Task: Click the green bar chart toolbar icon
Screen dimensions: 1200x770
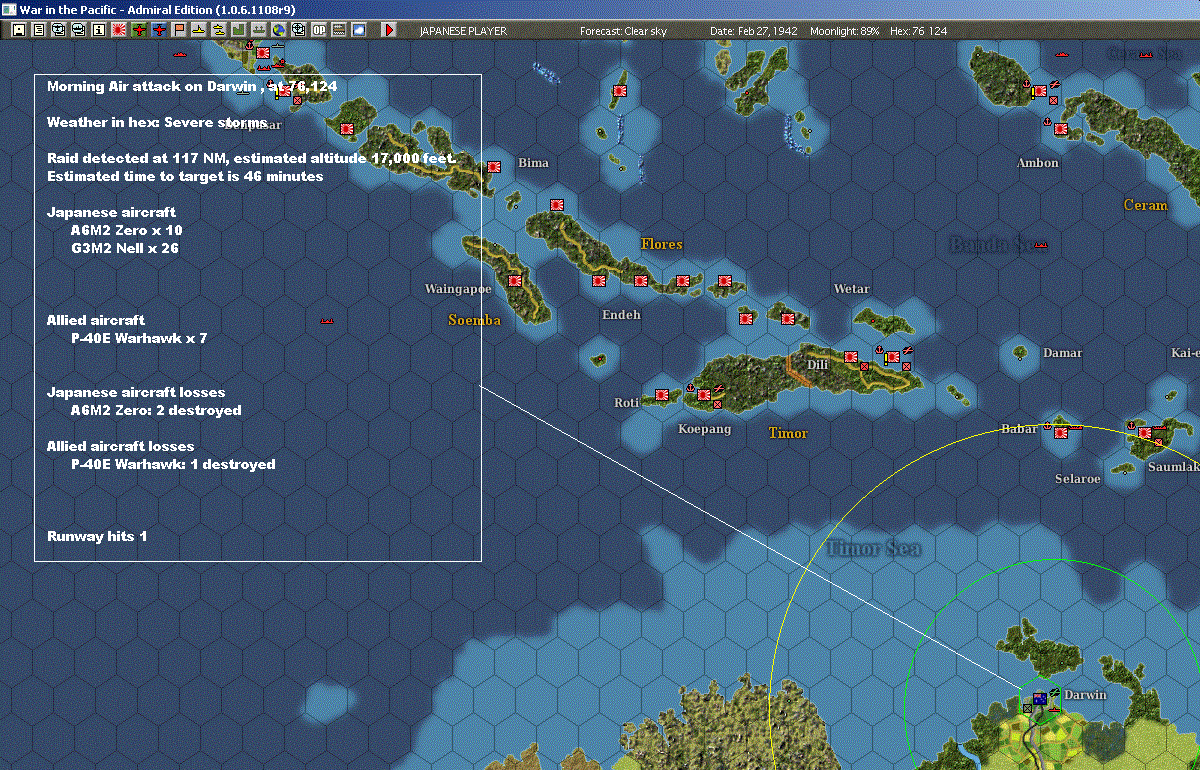Action: [x=238, y=30]
